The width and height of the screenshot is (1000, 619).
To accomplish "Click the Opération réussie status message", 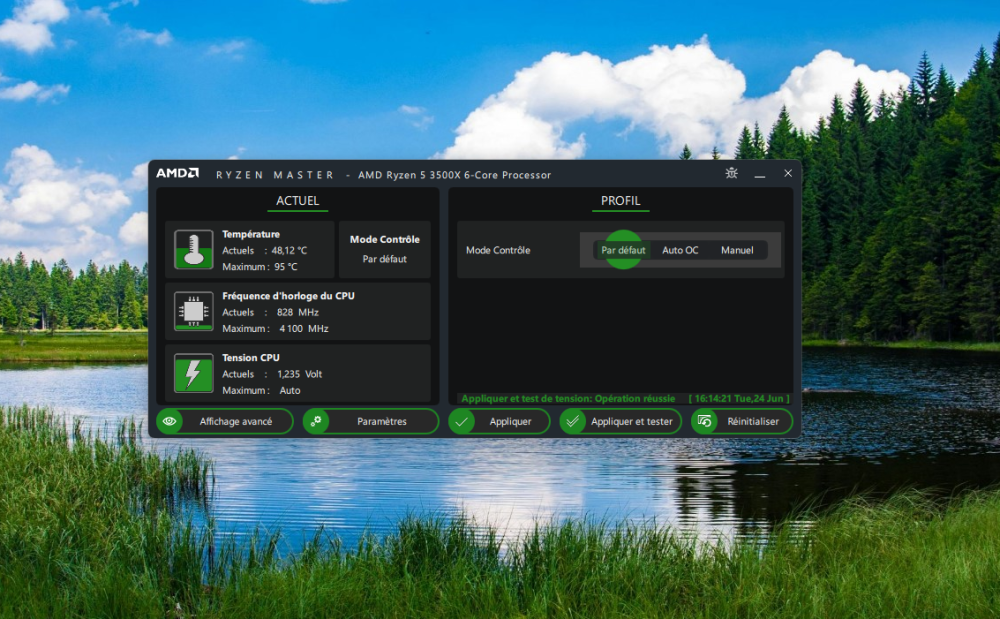I will (x=568, y=398).
